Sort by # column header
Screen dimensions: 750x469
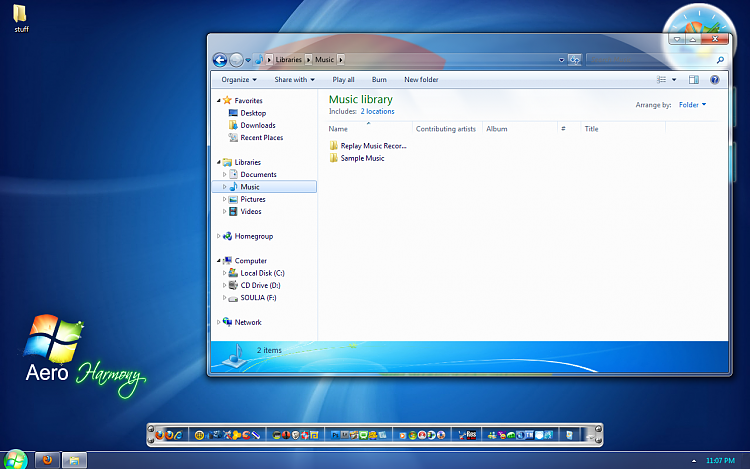(569, 129)
